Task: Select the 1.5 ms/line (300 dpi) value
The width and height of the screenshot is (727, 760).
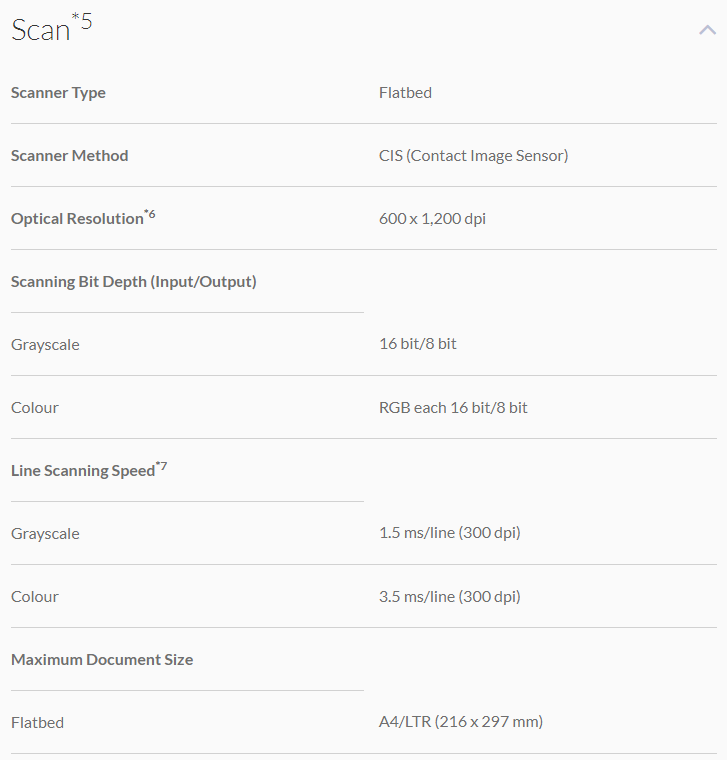Action: (449, 534)
